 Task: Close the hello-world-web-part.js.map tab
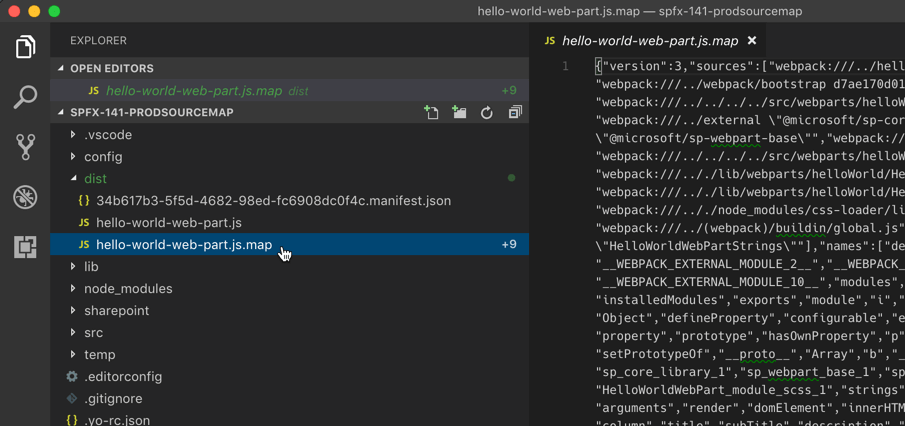tap(751, 40)
